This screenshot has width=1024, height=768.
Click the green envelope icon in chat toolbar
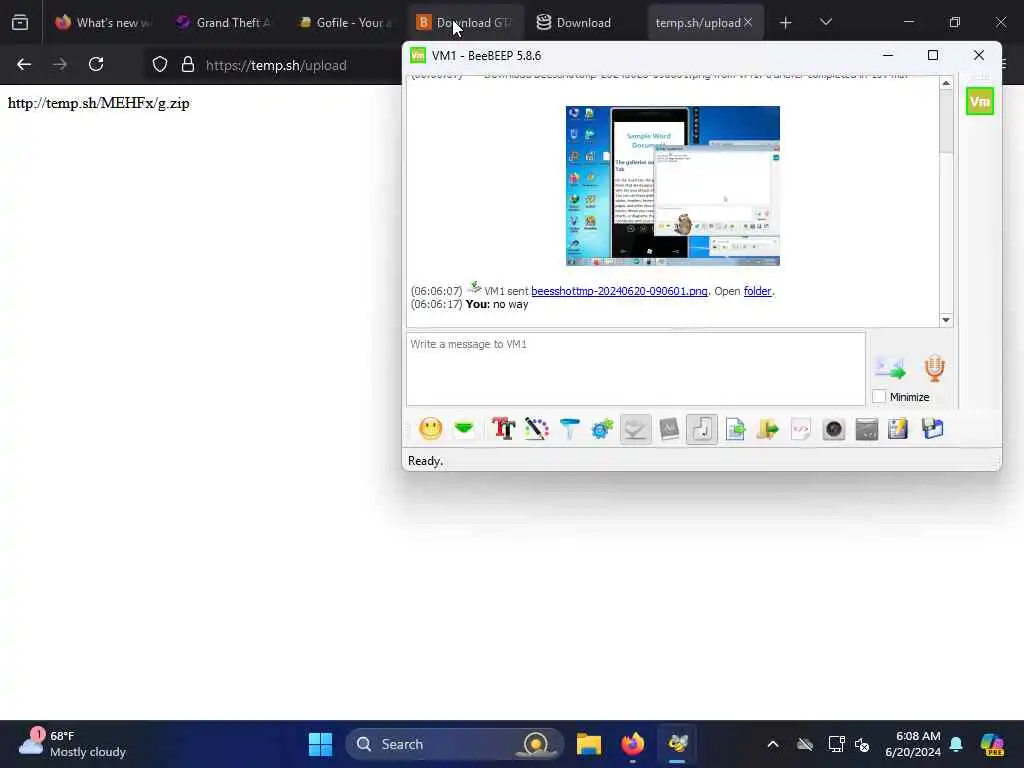click(464, 429)
